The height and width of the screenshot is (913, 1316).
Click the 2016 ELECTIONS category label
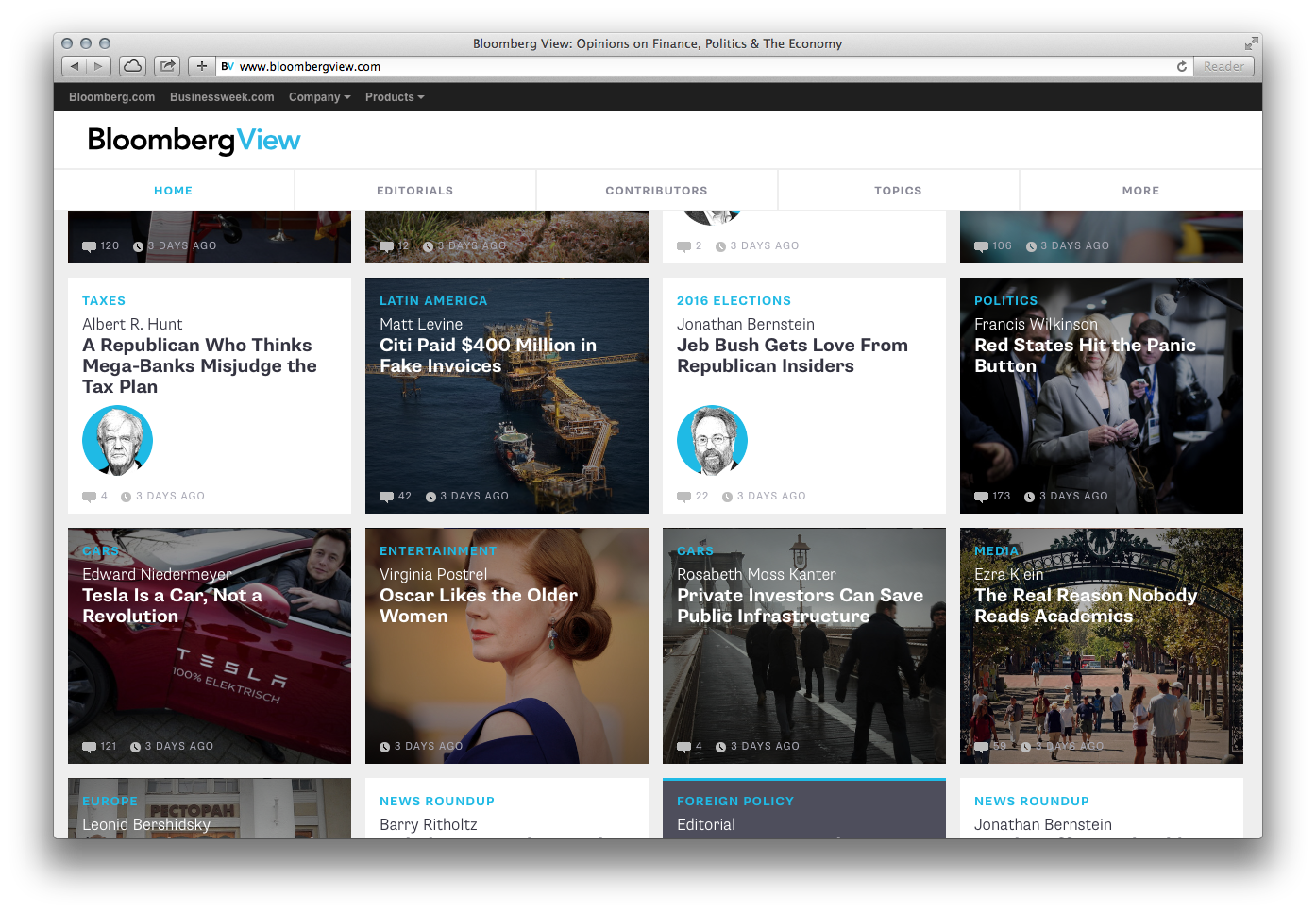click(x=734, y=301)
